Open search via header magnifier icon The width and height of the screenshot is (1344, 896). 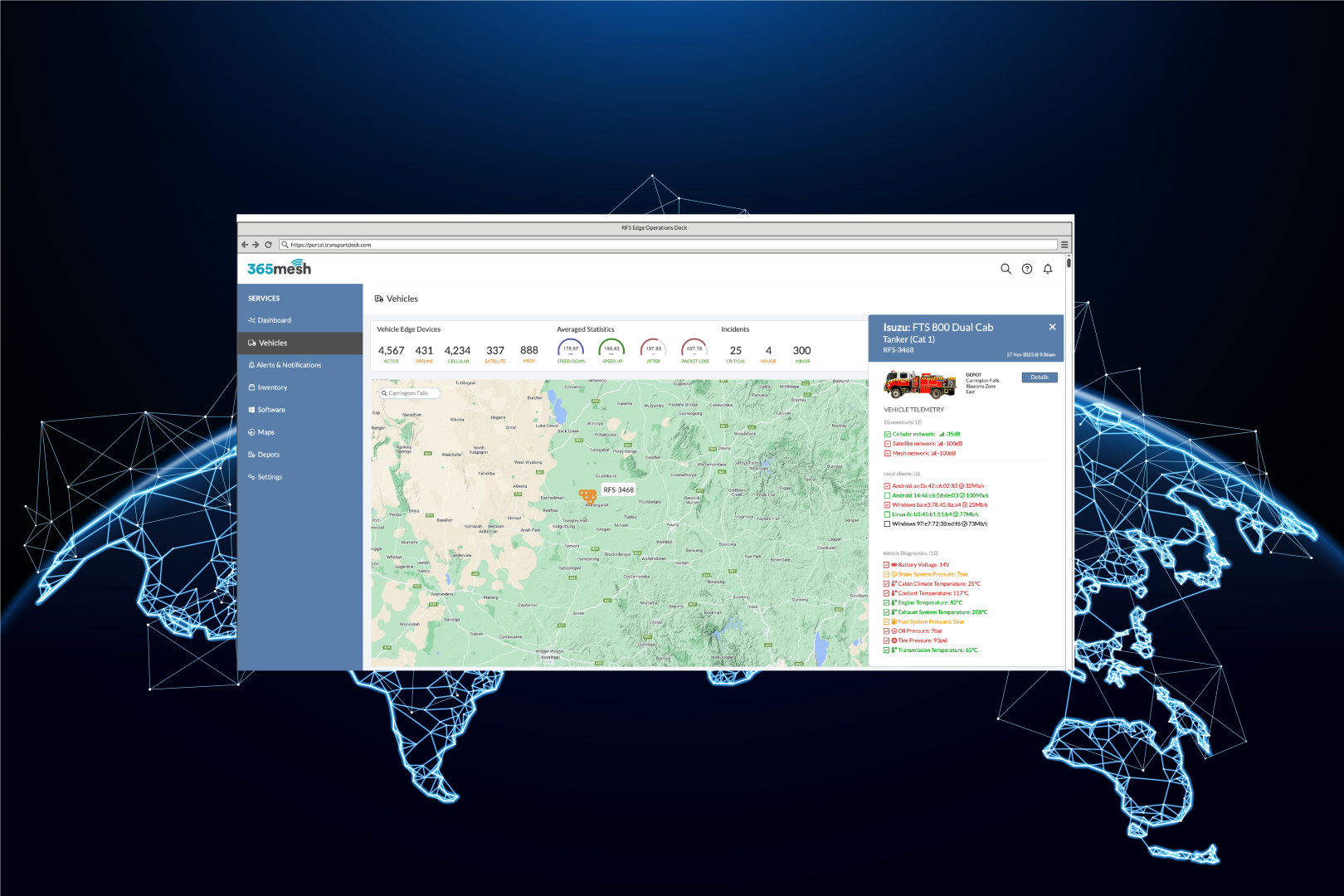pos(1006,269)
